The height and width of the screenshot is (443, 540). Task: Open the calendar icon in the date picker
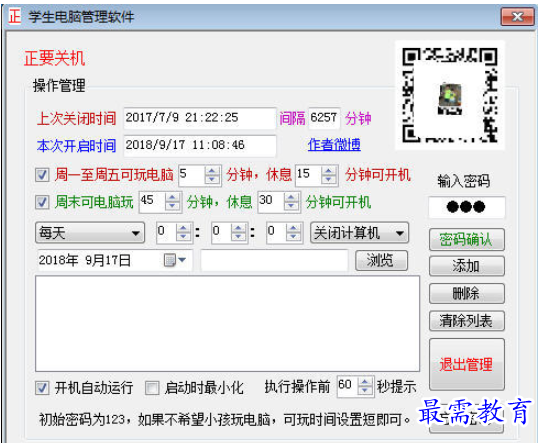[169, 260]
